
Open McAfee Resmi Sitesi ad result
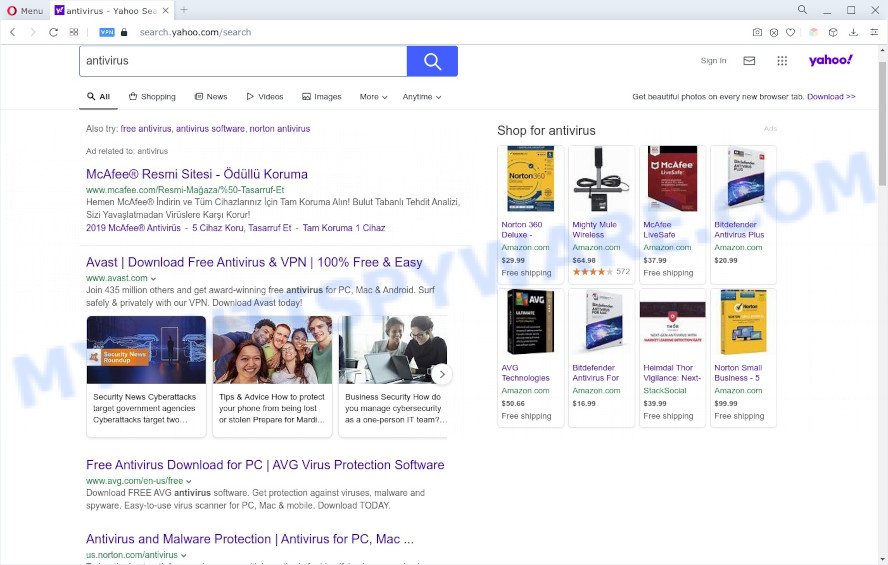(x=197, y=174)
